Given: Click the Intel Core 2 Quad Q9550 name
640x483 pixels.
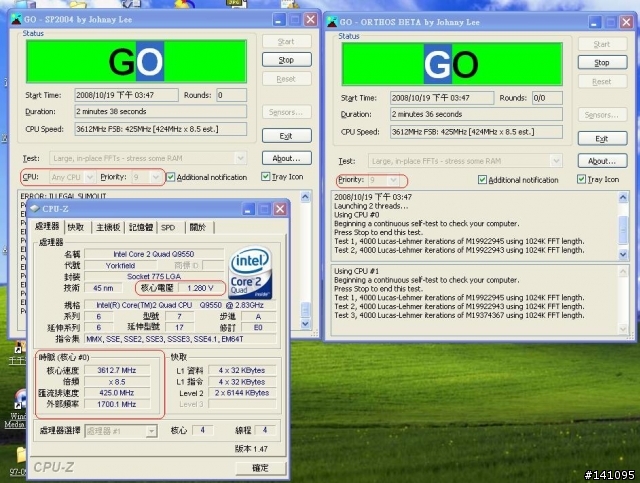Looking at the screenshot, I should (x=154, y=254).
